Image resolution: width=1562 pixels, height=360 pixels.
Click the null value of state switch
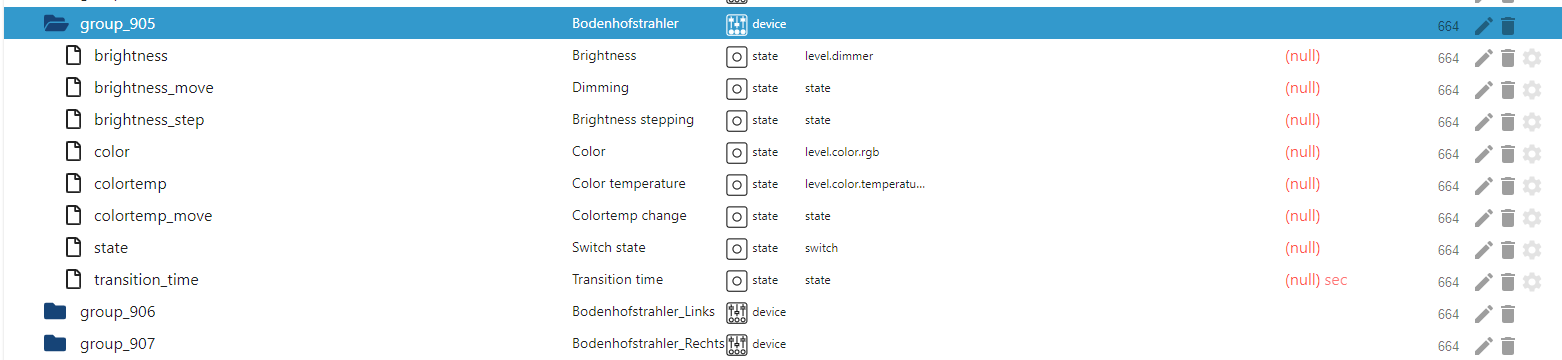click(1302, 248)
